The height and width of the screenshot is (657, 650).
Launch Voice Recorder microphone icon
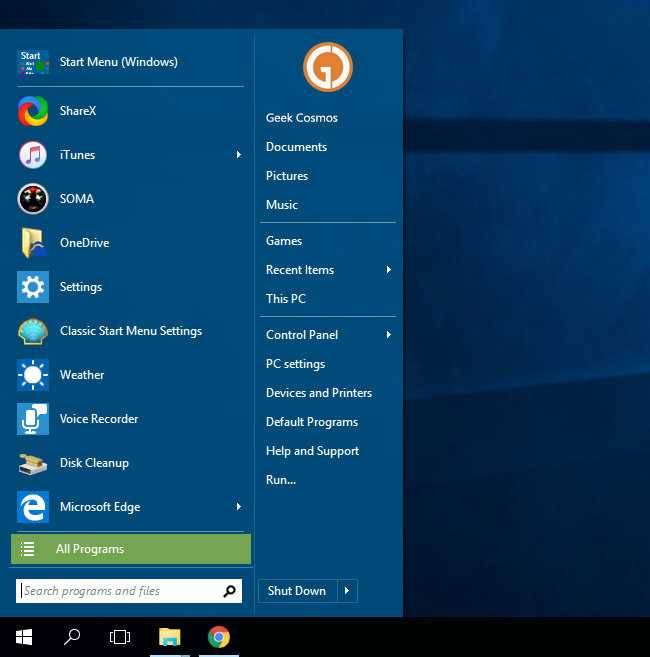click(33, 419)
